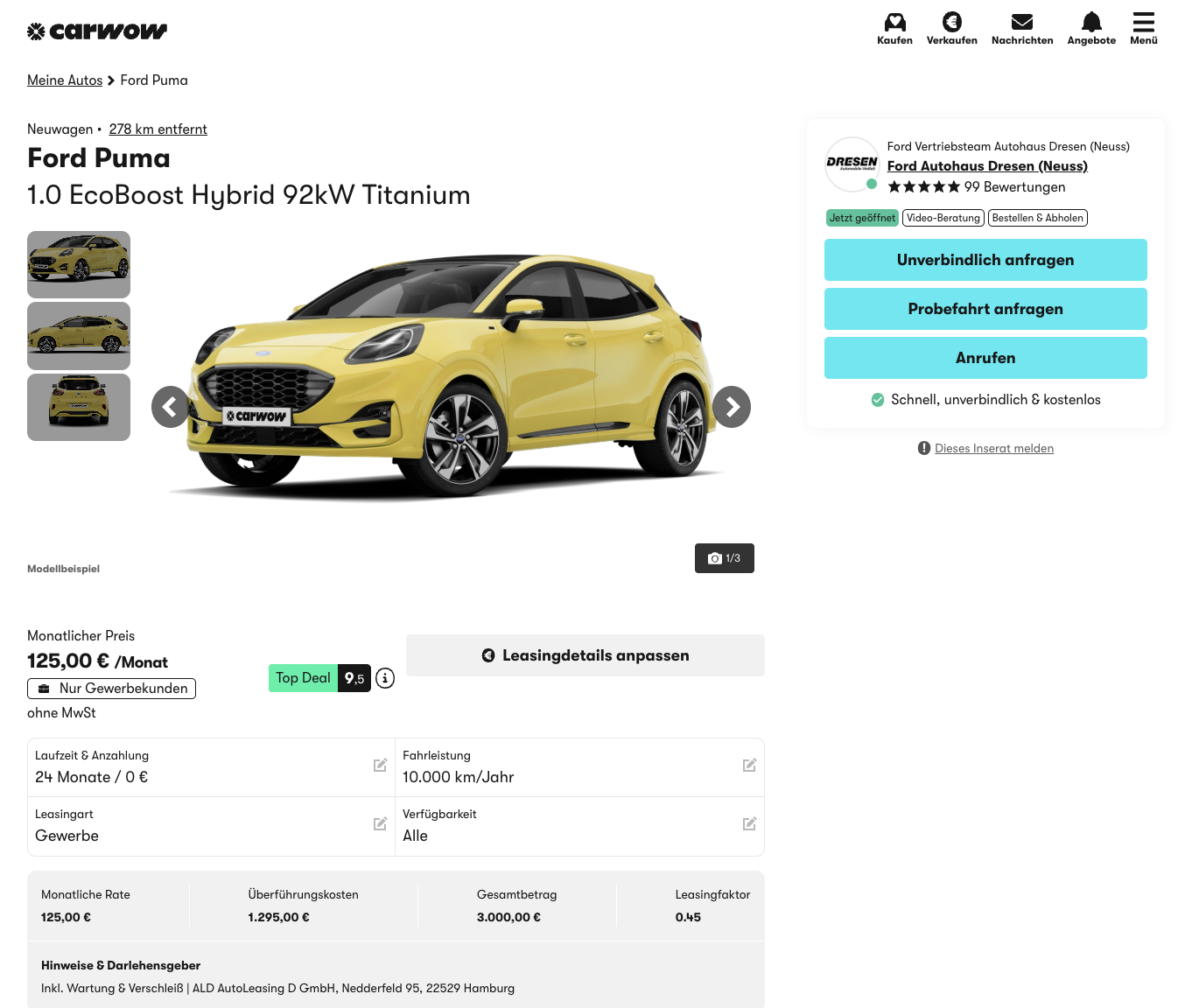Report listing via Dieses Inserat melden

point(993,449)
